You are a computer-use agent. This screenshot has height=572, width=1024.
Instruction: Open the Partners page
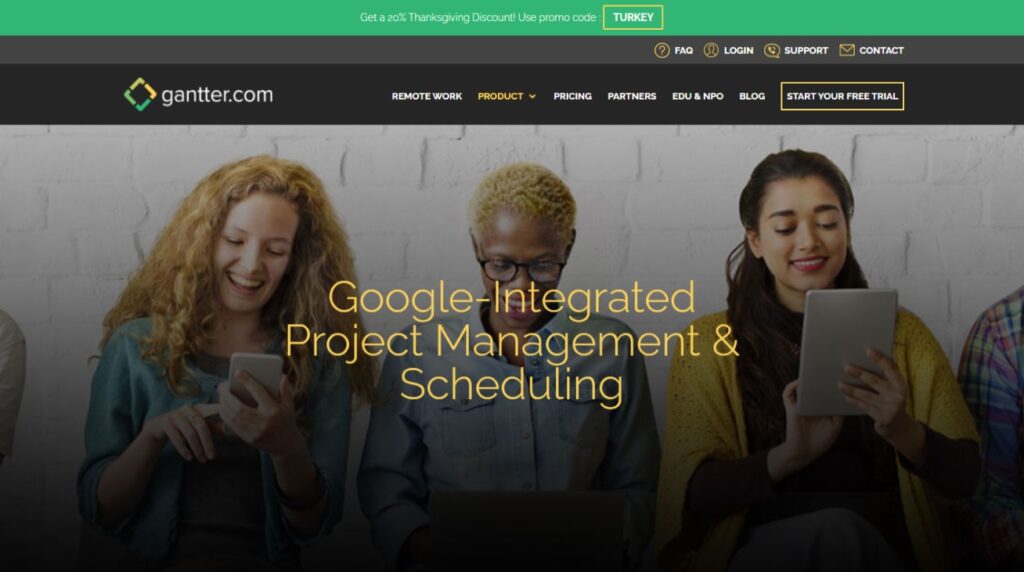point(632,96)
